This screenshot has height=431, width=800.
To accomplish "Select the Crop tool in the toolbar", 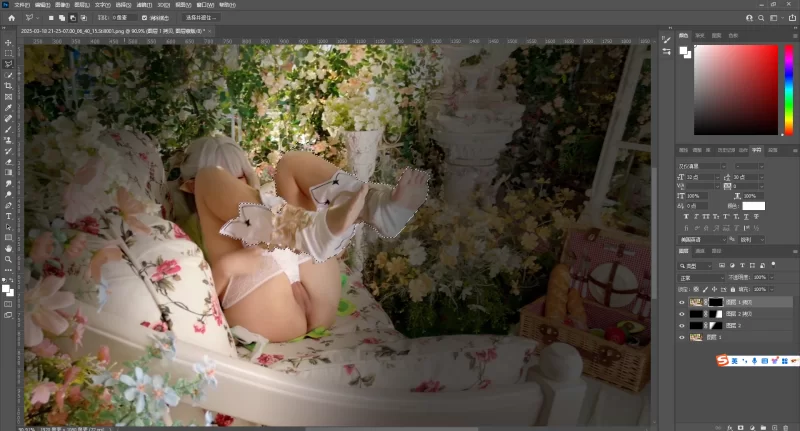I will pyautogui.click(x=8, y=86).
